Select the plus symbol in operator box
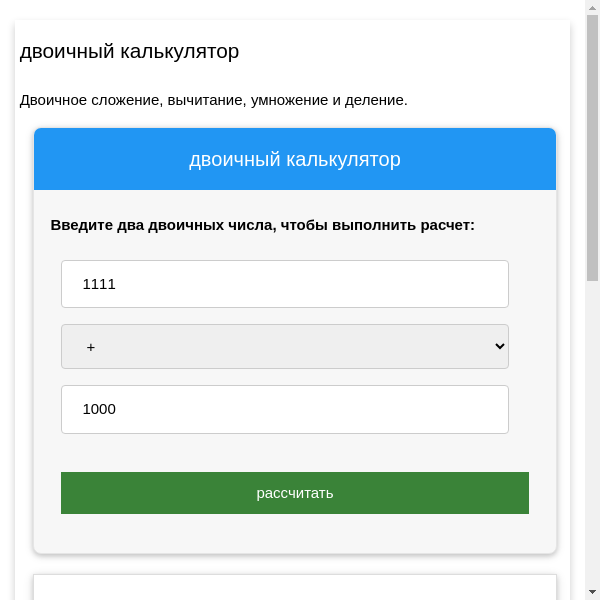The width and height of the screenshot is (600, 600). 91,347
